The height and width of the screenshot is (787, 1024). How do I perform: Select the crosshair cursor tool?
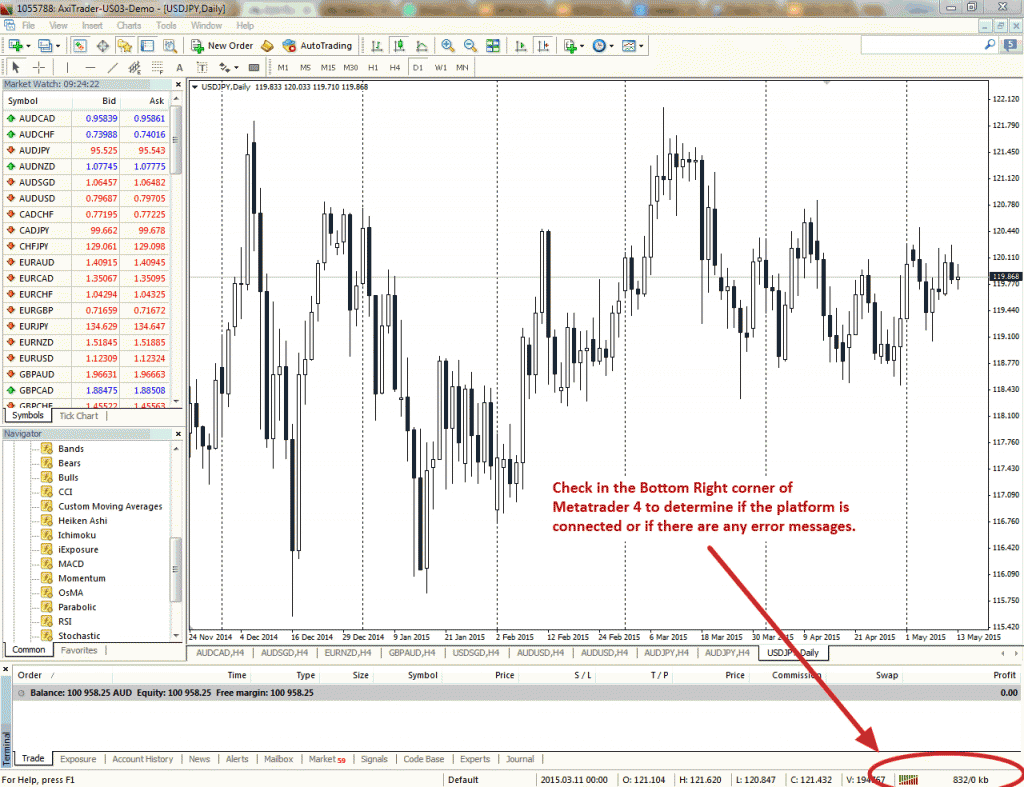[39, 67]
